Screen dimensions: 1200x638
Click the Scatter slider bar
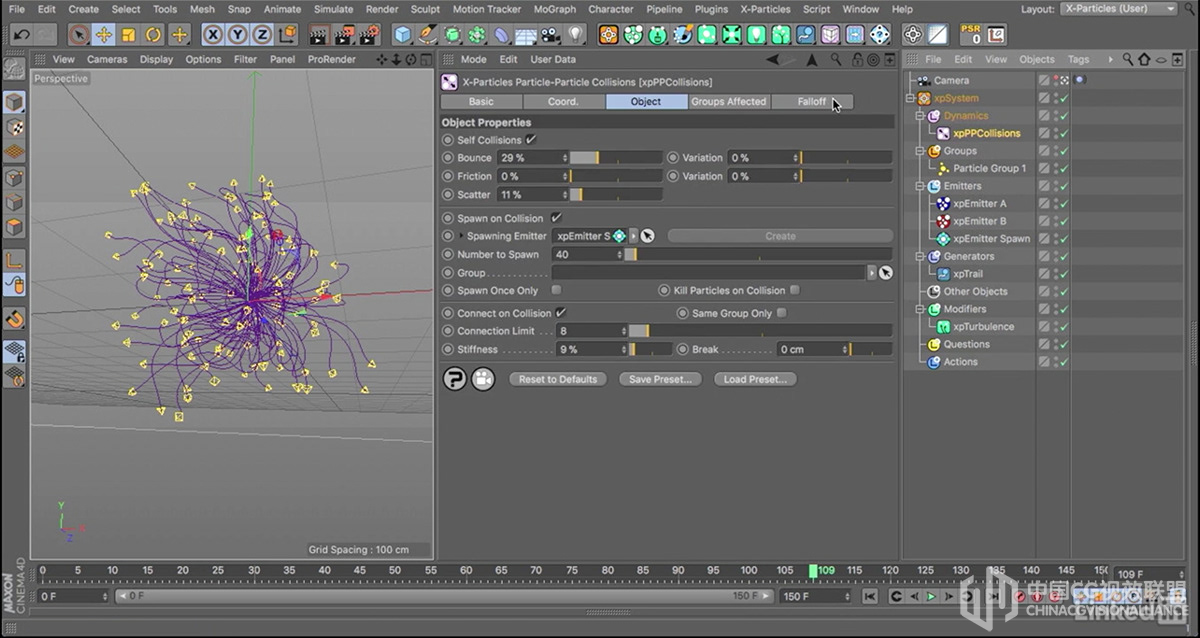tap(616, 195)
